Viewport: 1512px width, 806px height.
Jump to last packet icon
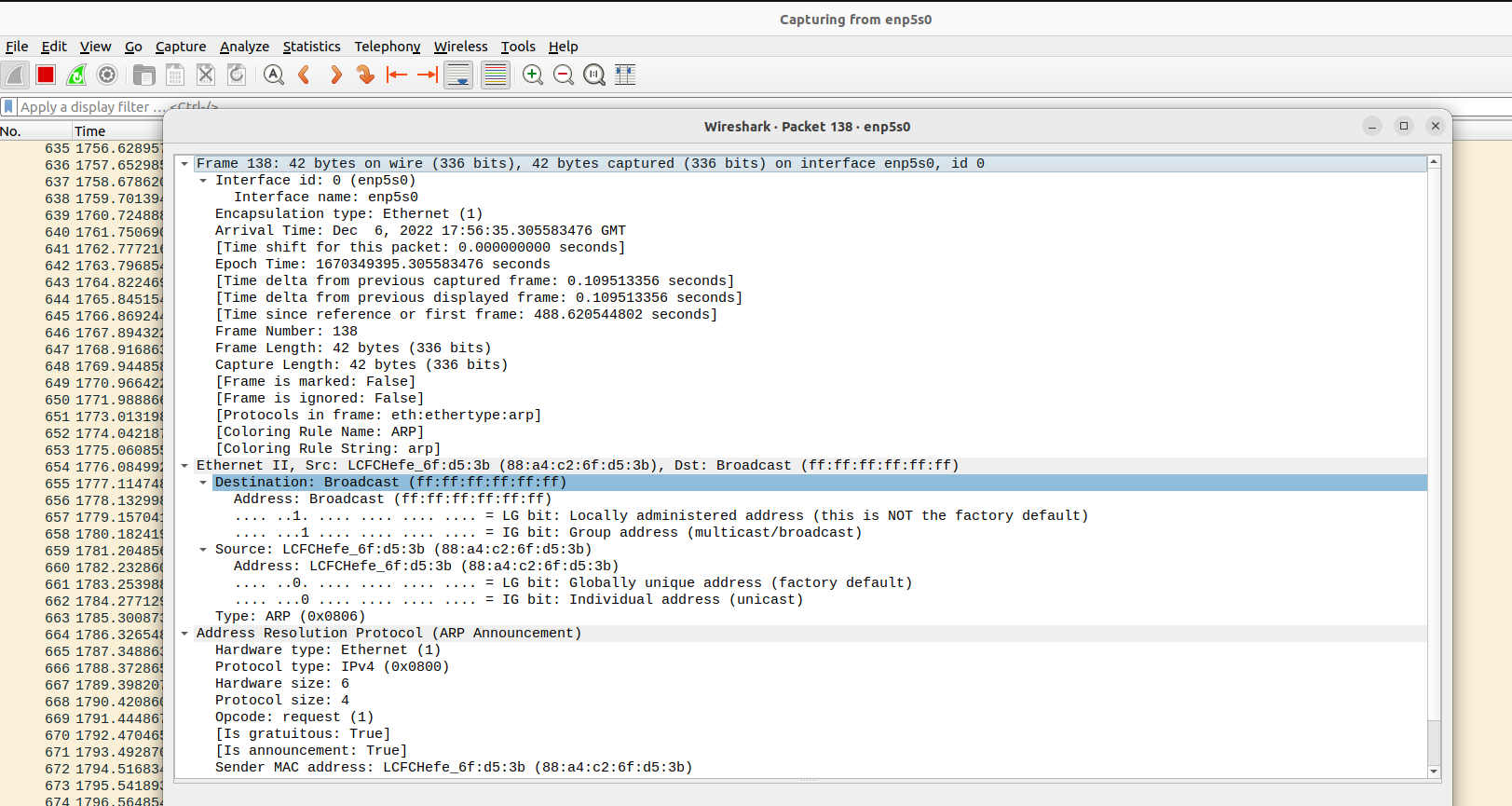pyautogui.click(x=428, y=75)
